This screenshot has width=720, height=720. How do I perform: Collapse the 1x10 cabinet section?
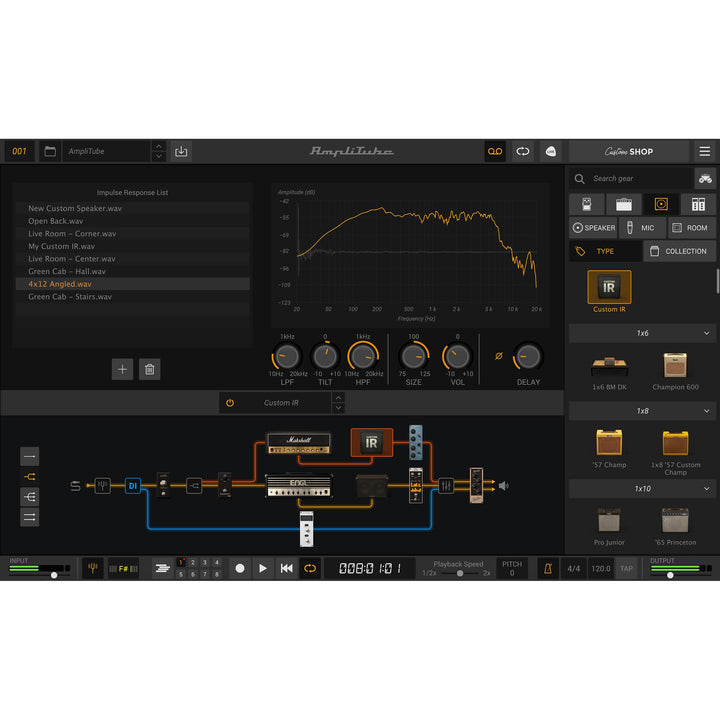642,489
